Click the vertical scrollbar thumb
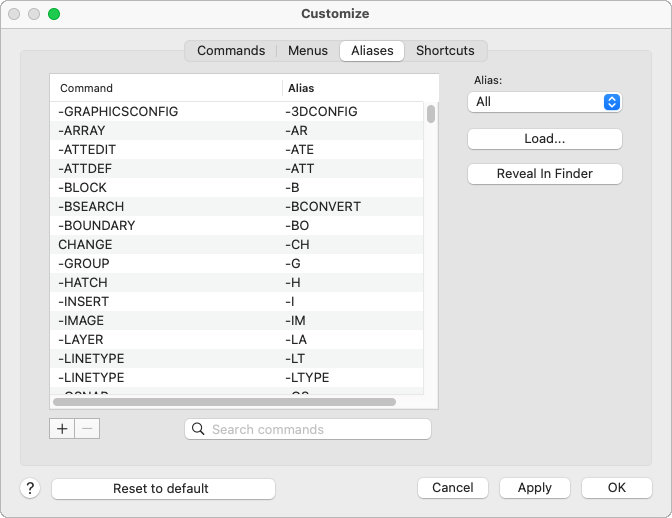Image resolution: width=672 pixels, height=518 pixels. coord(431,113)
